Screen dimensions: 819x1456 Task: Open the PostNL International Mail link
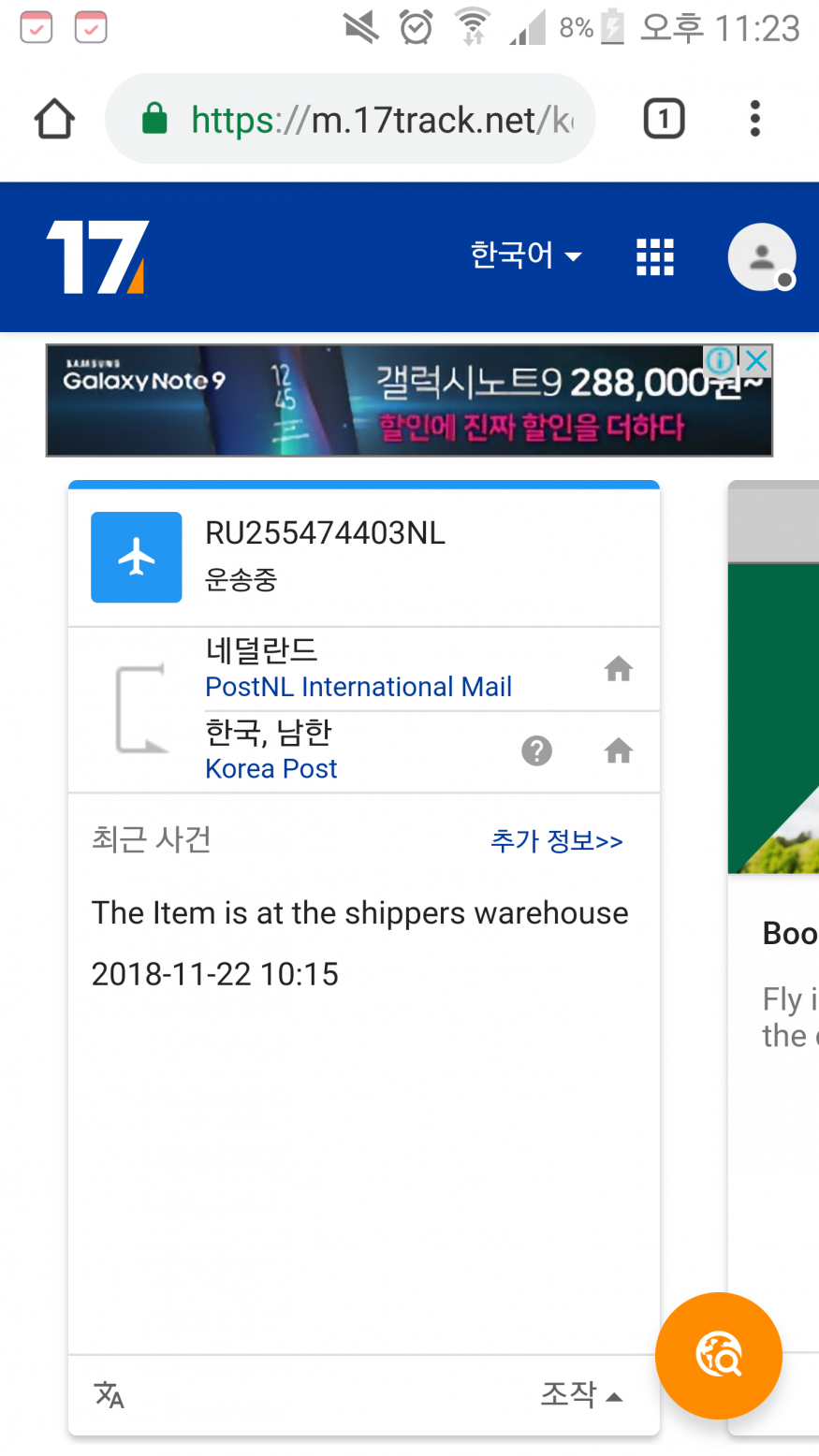click(x=358, y=687)
